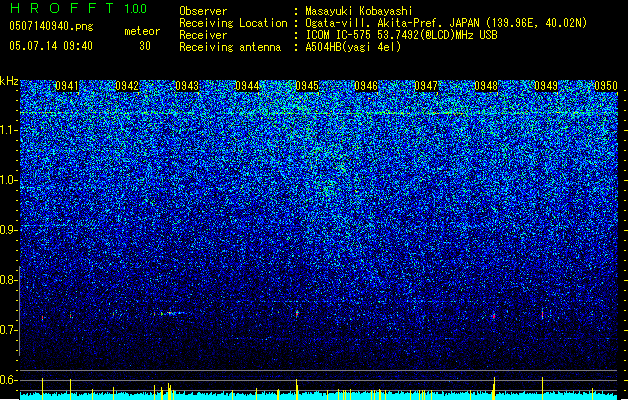Screen dimensions: 629x400
Task: Click the antenna text A504HB(yagi 4el)
Action: [x=353, y=47]
